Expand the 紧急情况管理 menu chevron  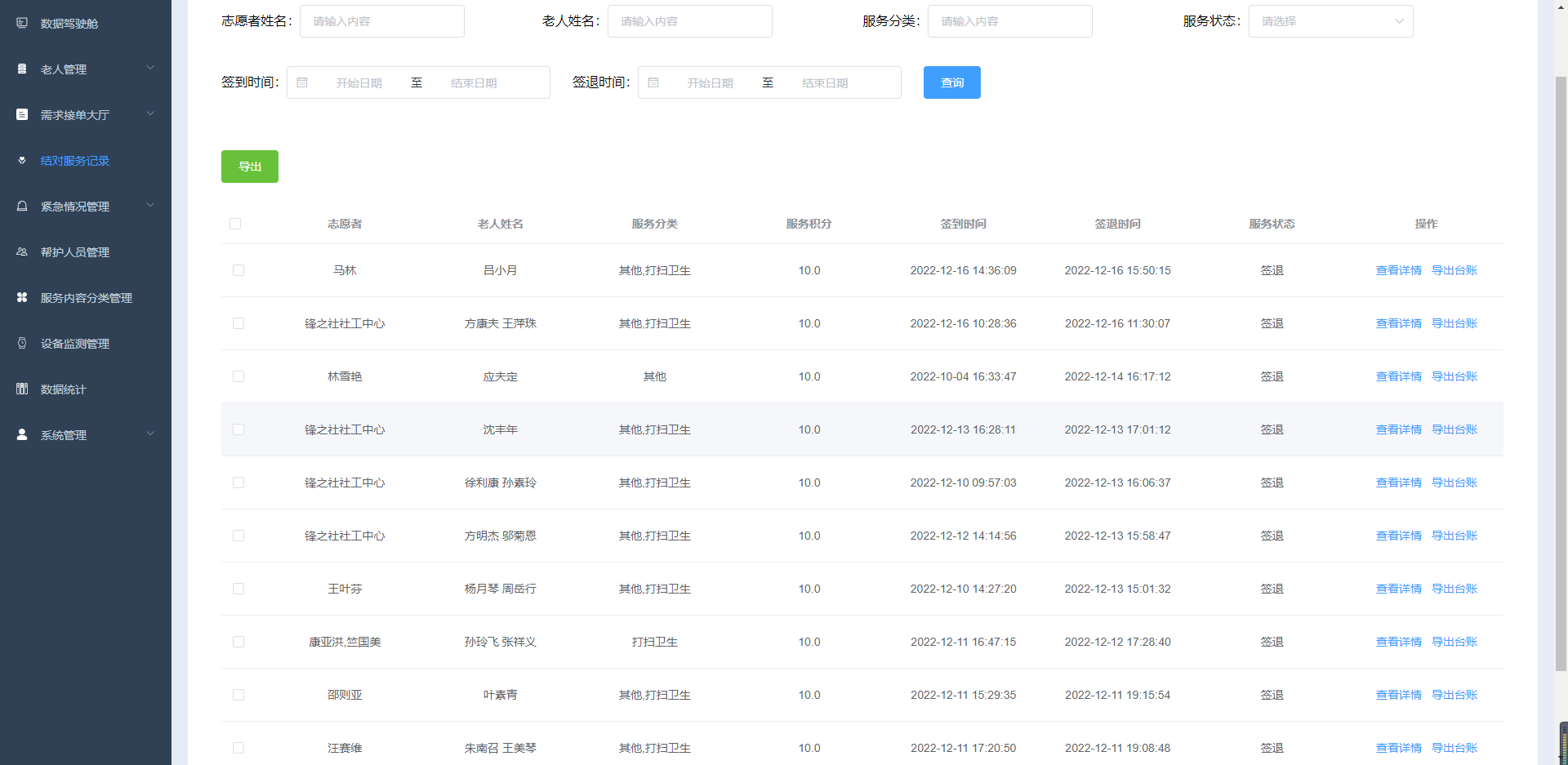click(150, 205)
